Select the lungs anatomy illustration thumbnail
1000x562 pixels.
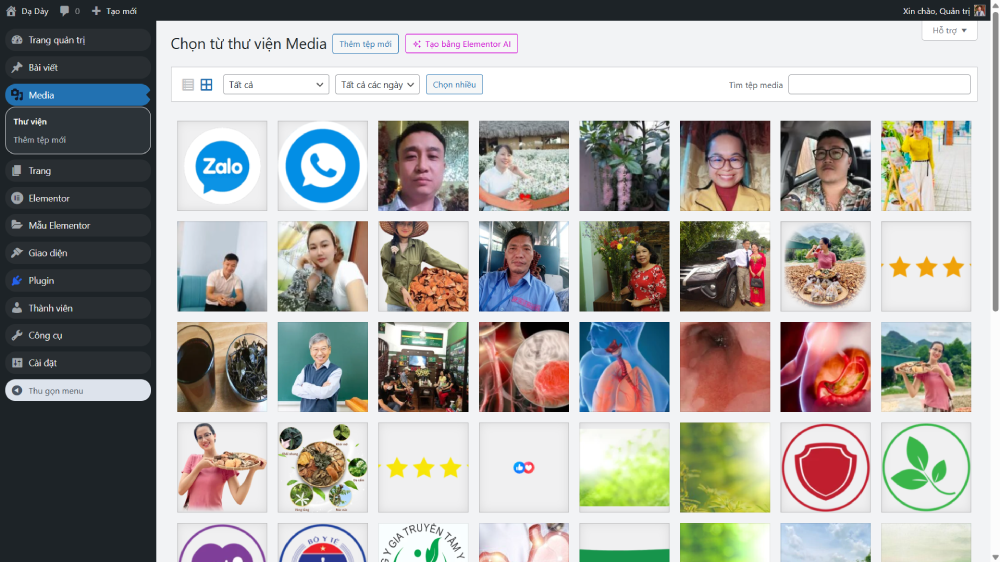[624, 367]
